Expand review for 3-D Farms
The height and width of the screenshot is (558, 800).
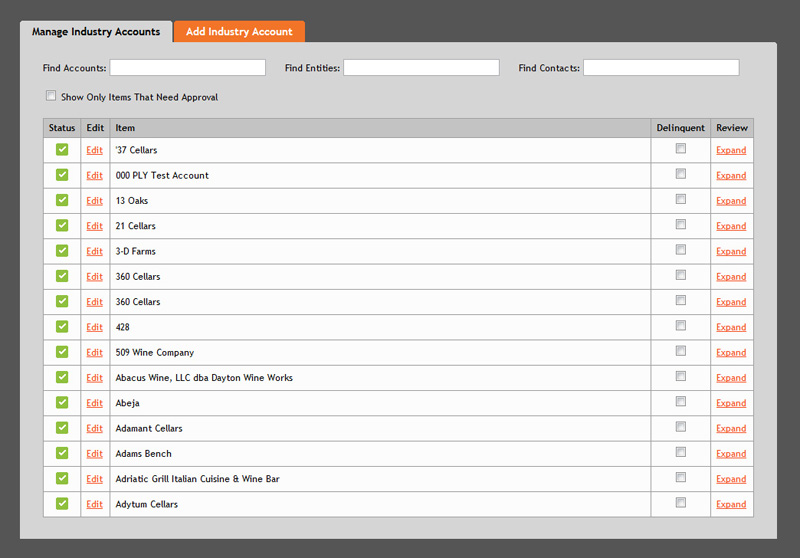(731, 251)
